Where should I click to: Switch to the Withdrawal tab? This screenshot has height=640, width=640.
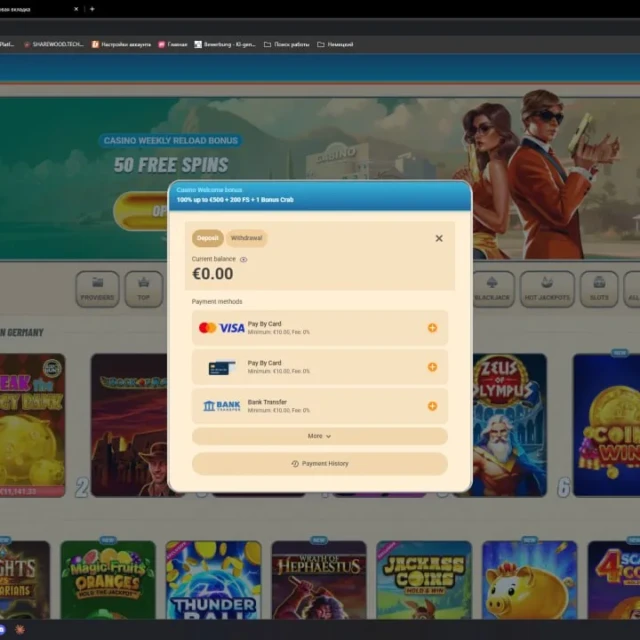click(247, 238)
